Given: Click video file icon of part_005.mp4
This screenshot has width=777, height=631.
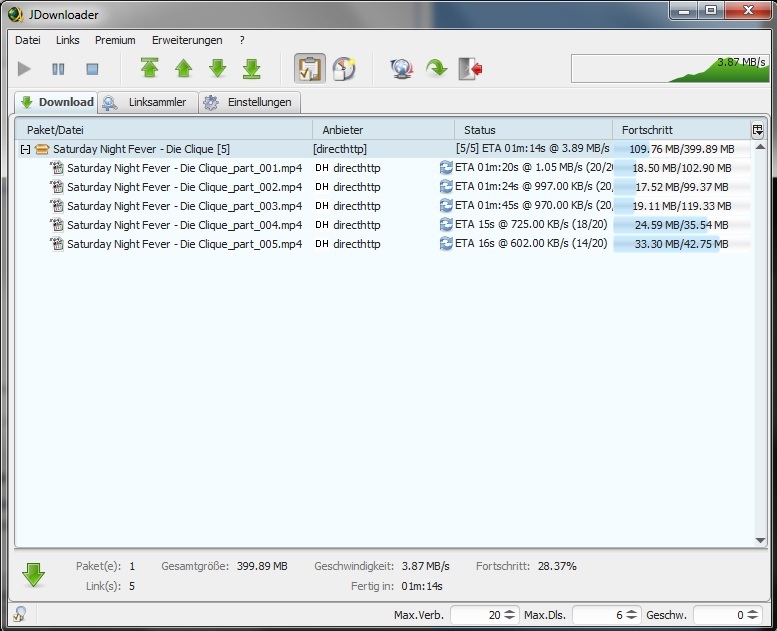Looking at the screenshot, I should point(57,244).
